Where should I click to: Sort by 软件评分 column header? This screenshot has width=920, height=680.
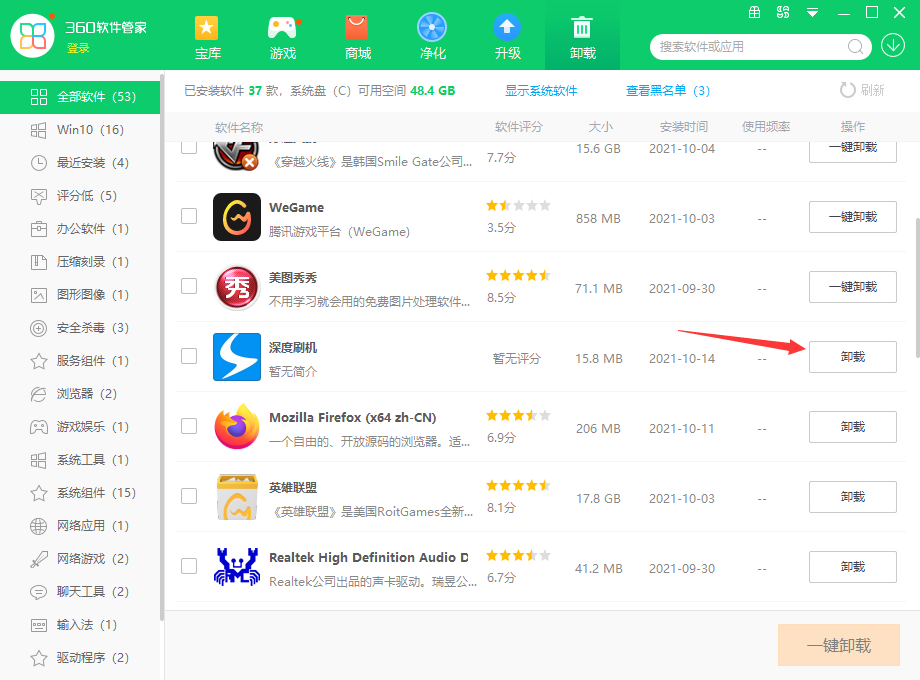coord(519,127)
